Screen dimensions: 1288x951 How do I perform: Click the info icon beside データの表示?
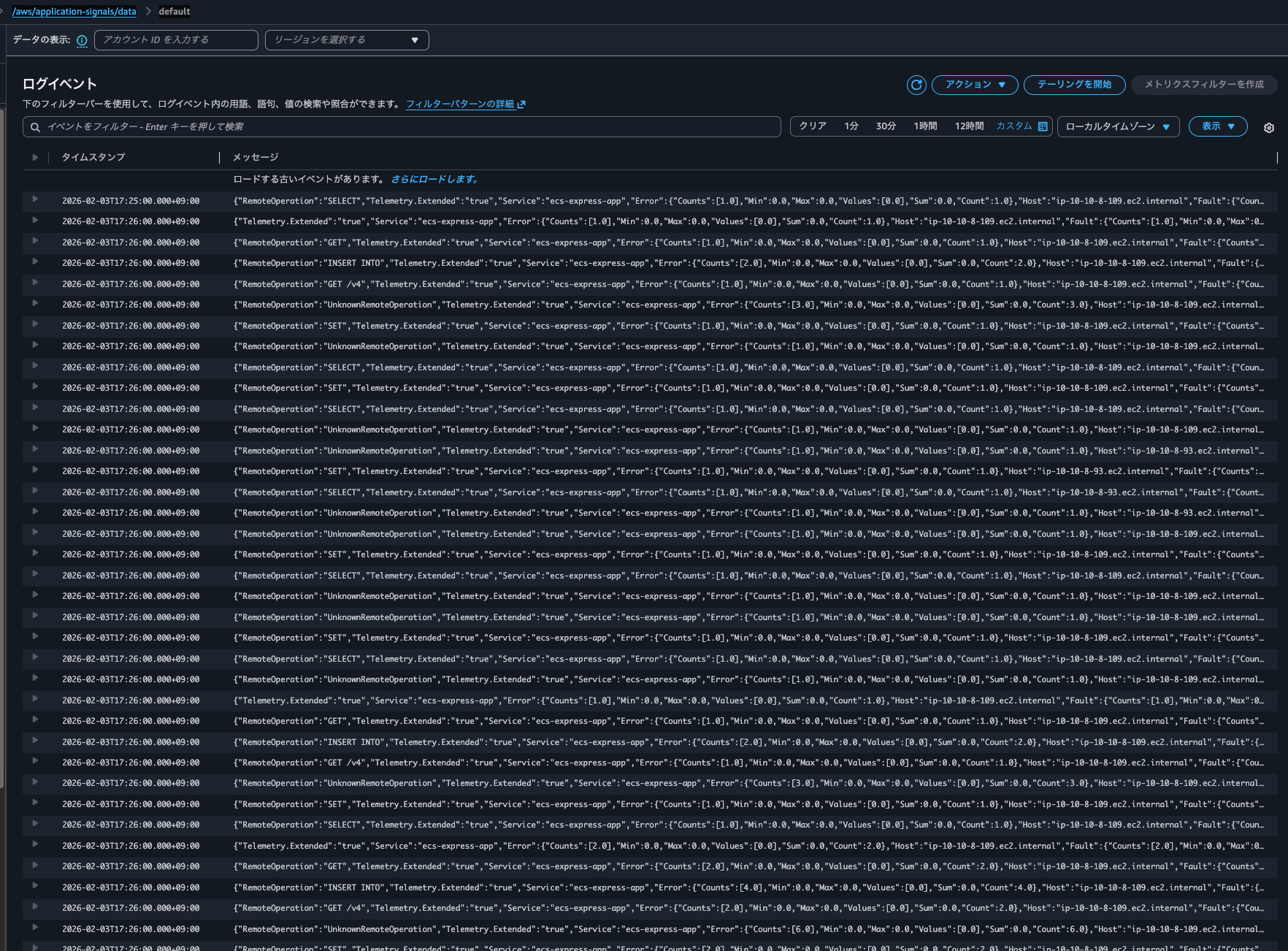pyautogui.click(x=82, y=40)
